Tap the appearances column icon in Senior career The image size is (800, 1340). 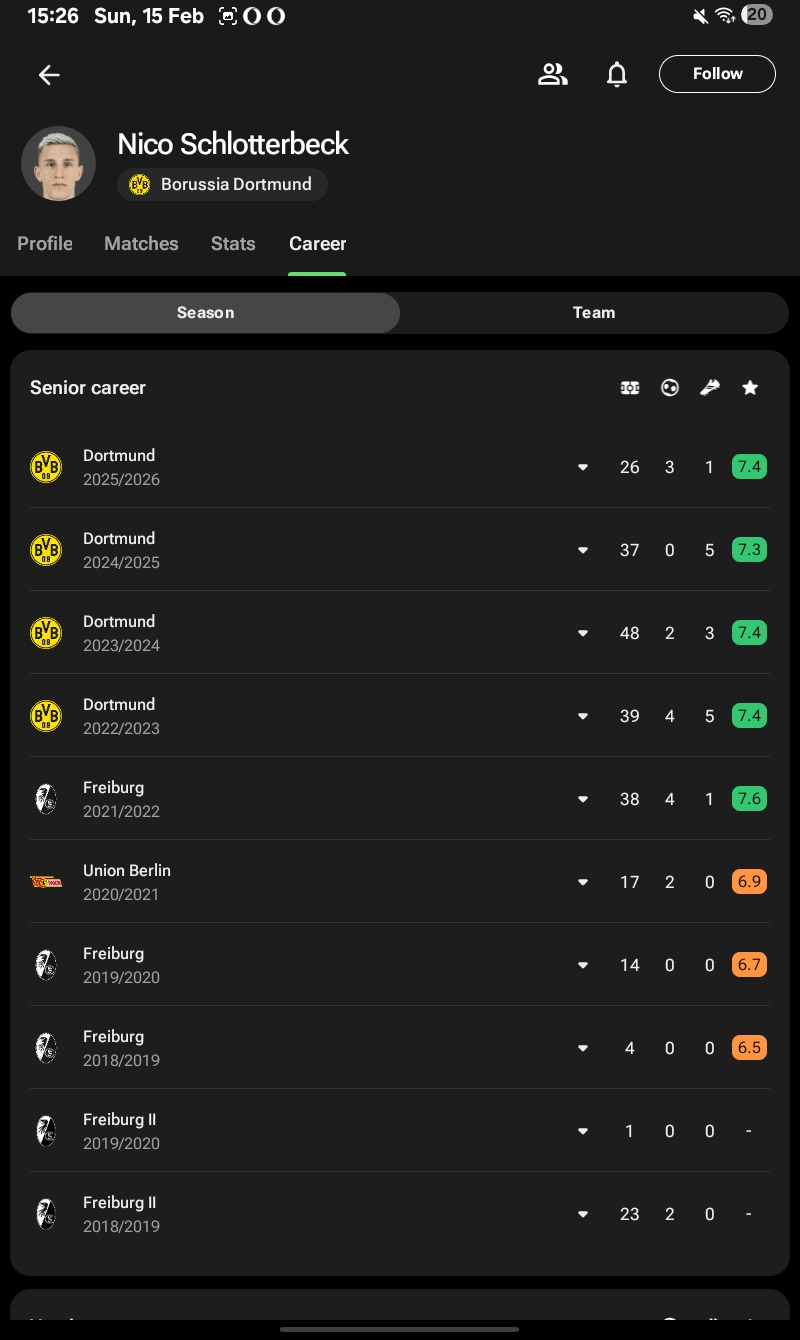coord(630,388)
